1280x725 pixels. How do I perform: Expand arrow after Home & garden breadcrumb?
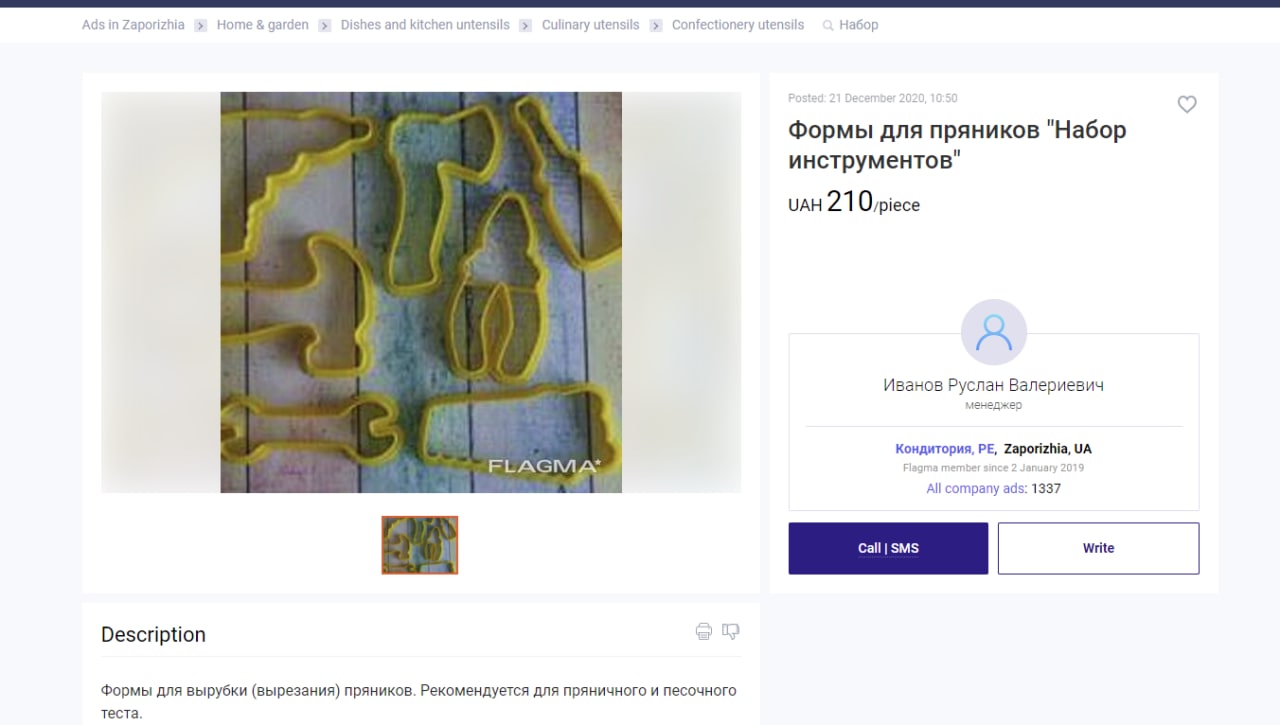[325, 26]
